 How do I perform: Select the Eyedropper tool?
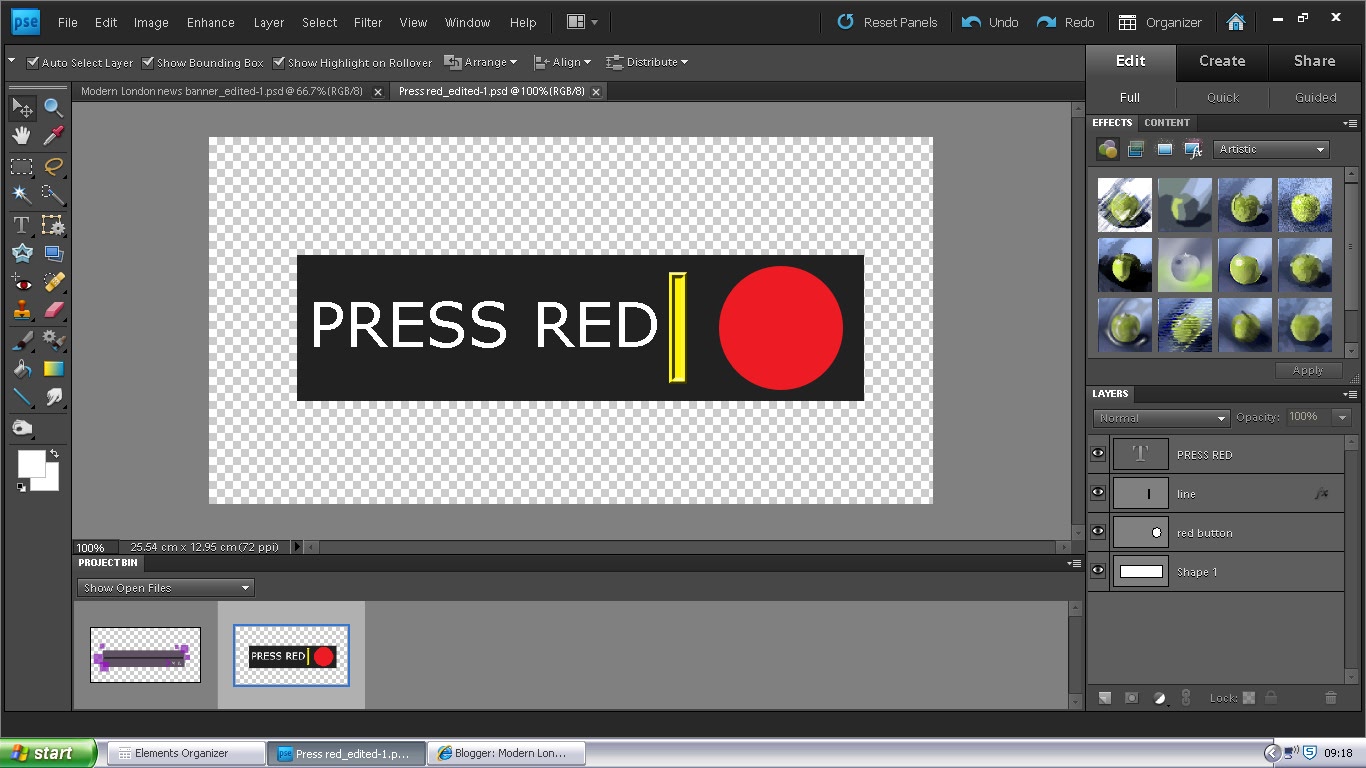54,135
